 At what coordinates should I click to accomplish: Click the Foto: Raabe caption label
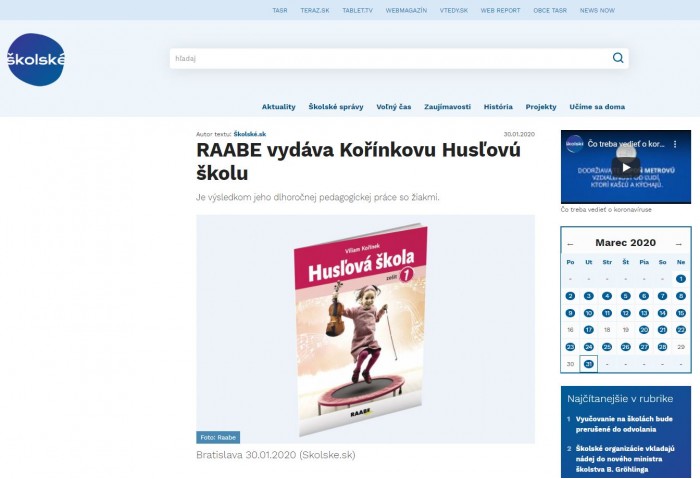pyautogui.click(x=218, y=437)
